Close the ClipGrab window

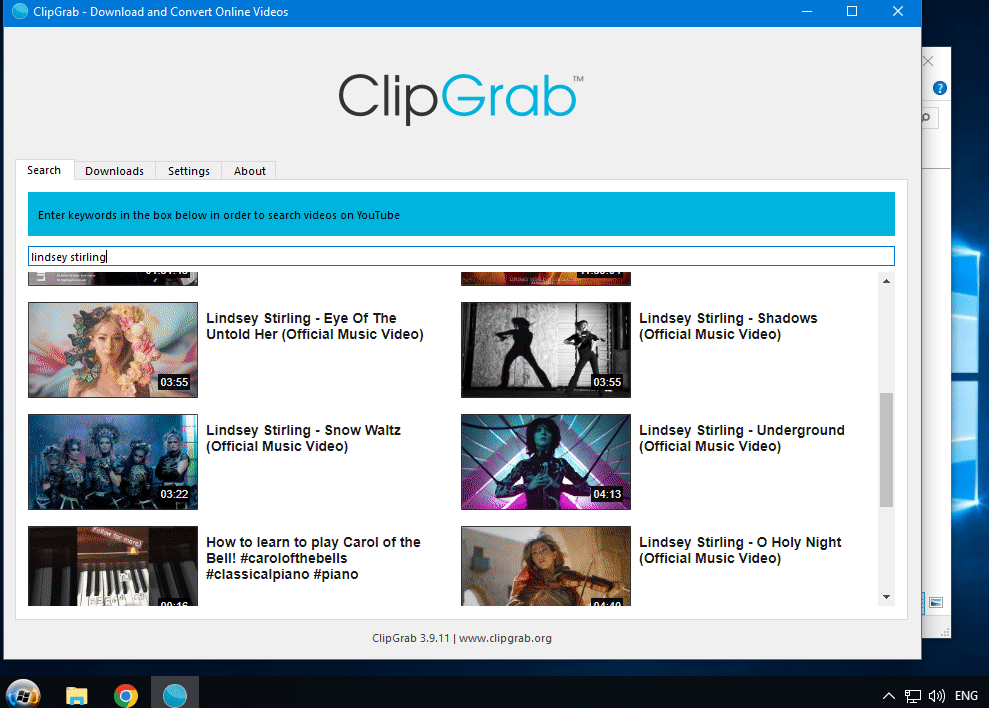(x=898, y=11)
